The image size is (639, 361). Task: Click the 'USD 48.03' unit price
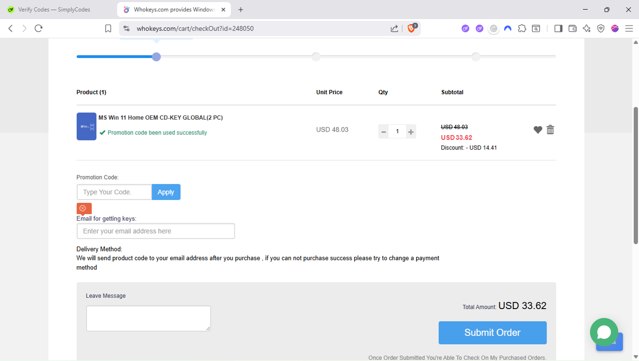332,130
